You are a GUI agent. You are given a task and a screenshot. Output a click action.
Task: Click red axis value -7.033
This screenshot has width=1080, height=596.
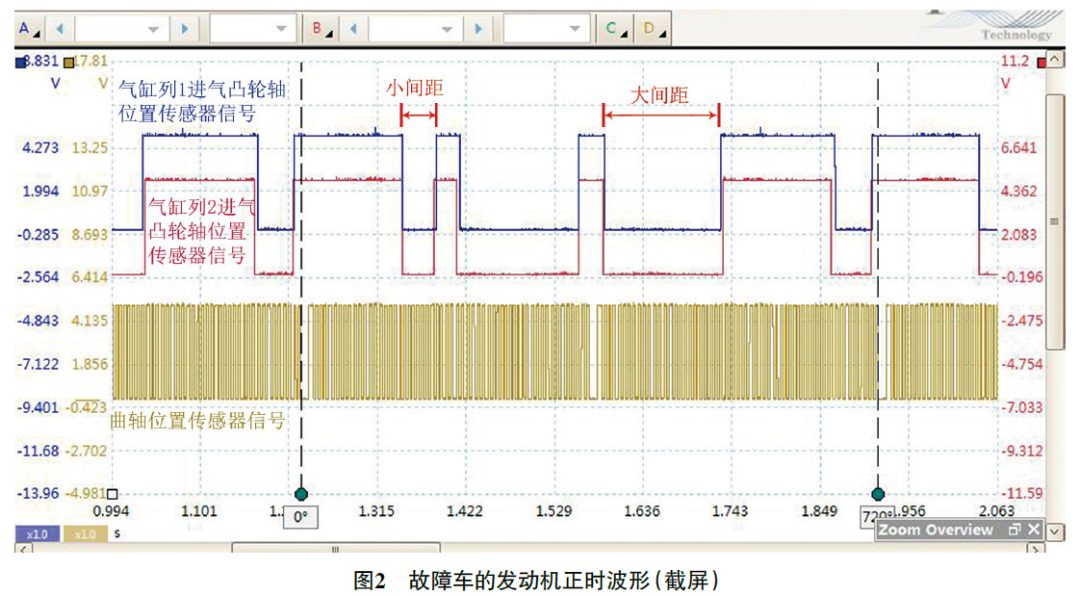click(x=1021, y=407)
